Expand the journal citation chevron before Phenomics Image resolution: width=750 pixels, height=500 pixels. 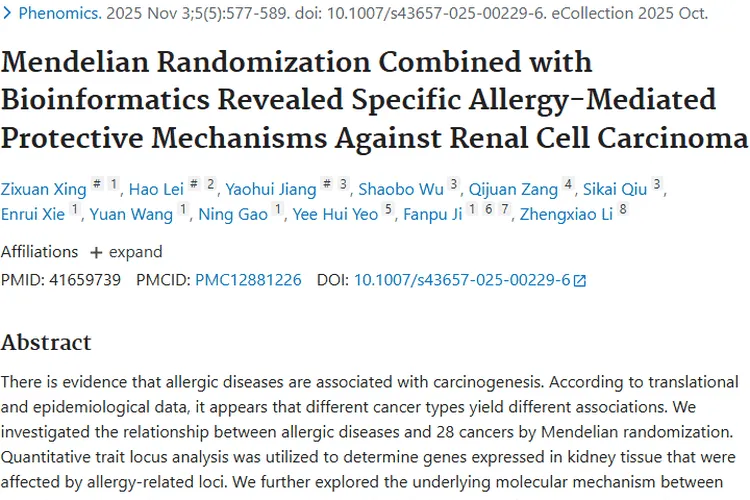[x=8, y=14]
